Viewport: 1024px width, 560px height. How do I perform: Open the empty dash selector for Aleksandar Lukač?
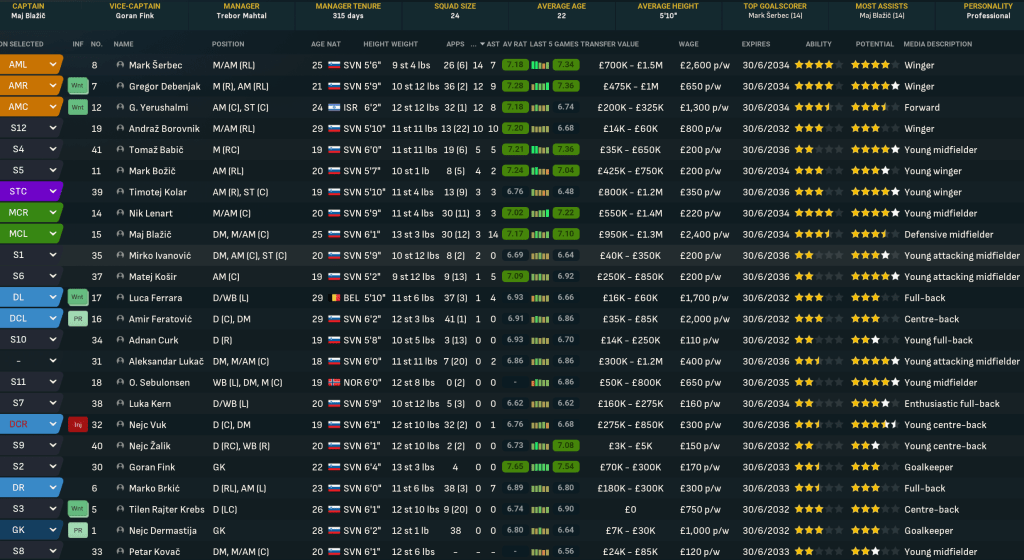(30, 361)
